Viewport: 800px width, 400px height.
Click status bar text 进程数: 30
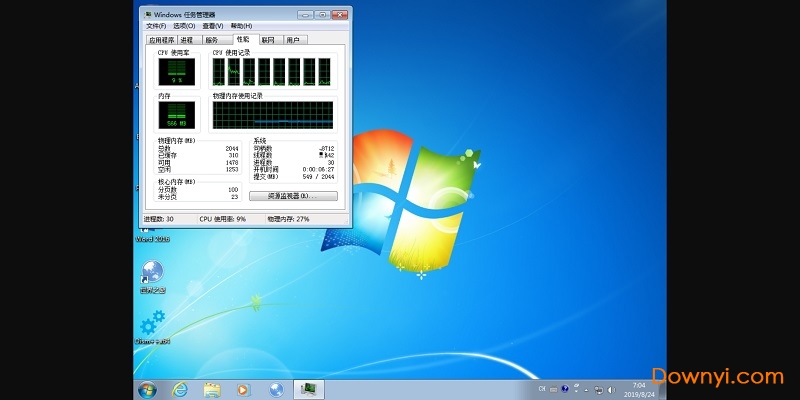(159, 219)
